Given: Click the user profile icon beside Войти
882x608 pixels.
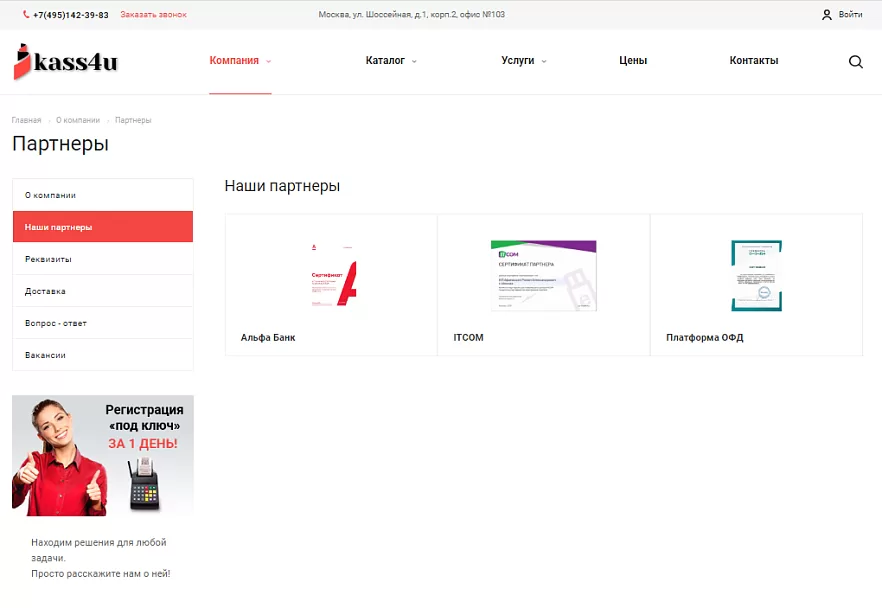Looking at the screenshot, I should point(826,15).
